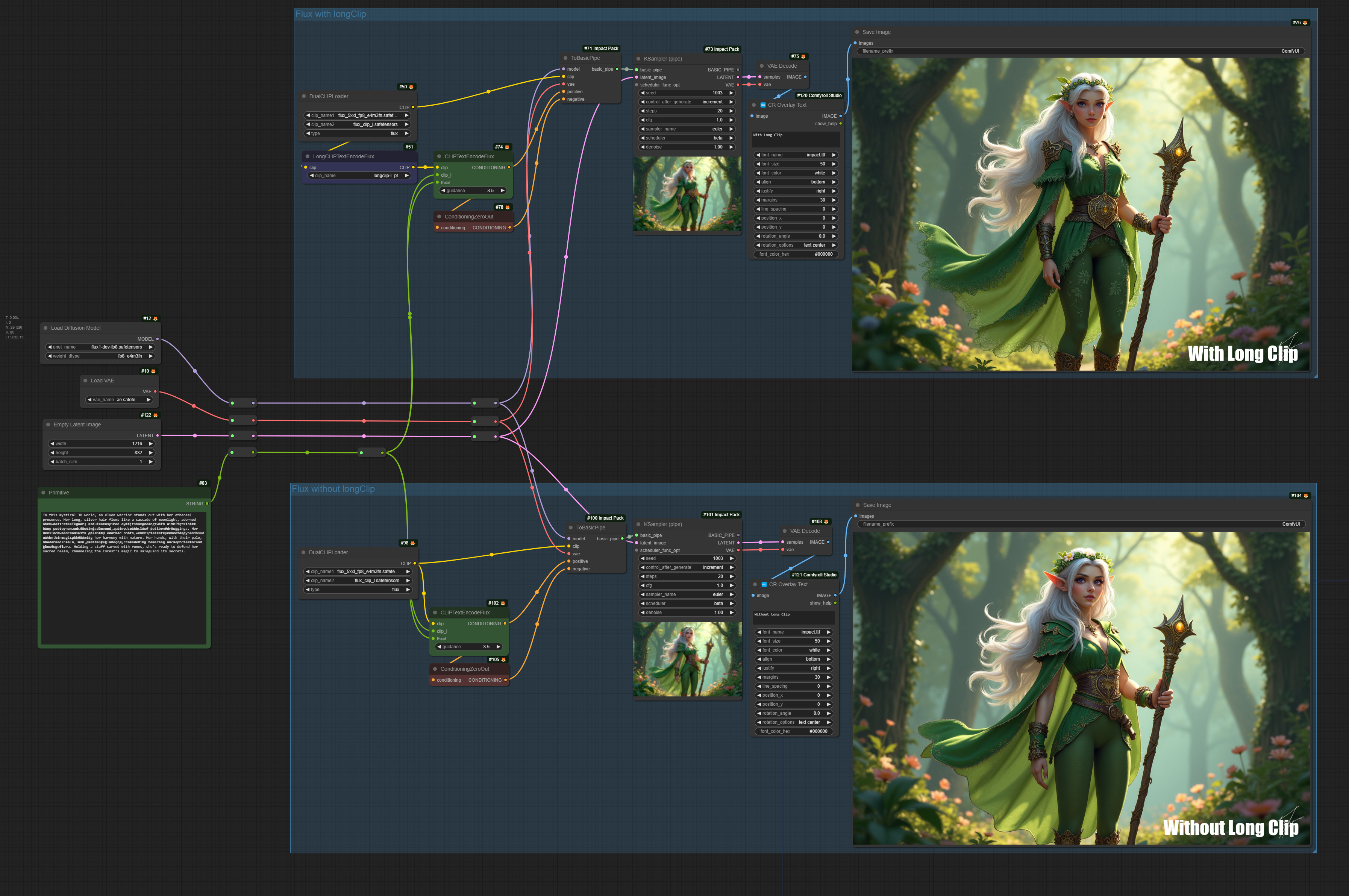Click the collapse circle on the Primitive node

coord(44,492)
